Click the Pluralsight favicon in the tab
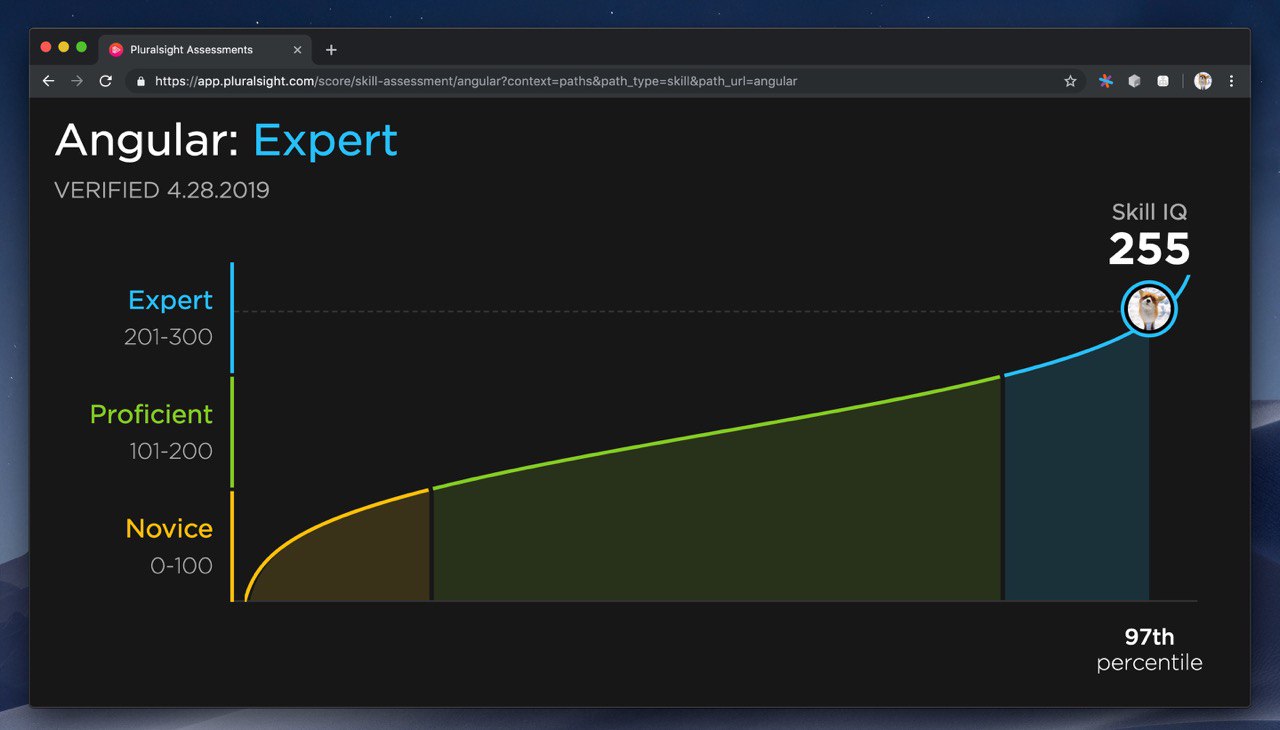The width and height of the screenshot is (1280, 730). [x=116, y=50]
